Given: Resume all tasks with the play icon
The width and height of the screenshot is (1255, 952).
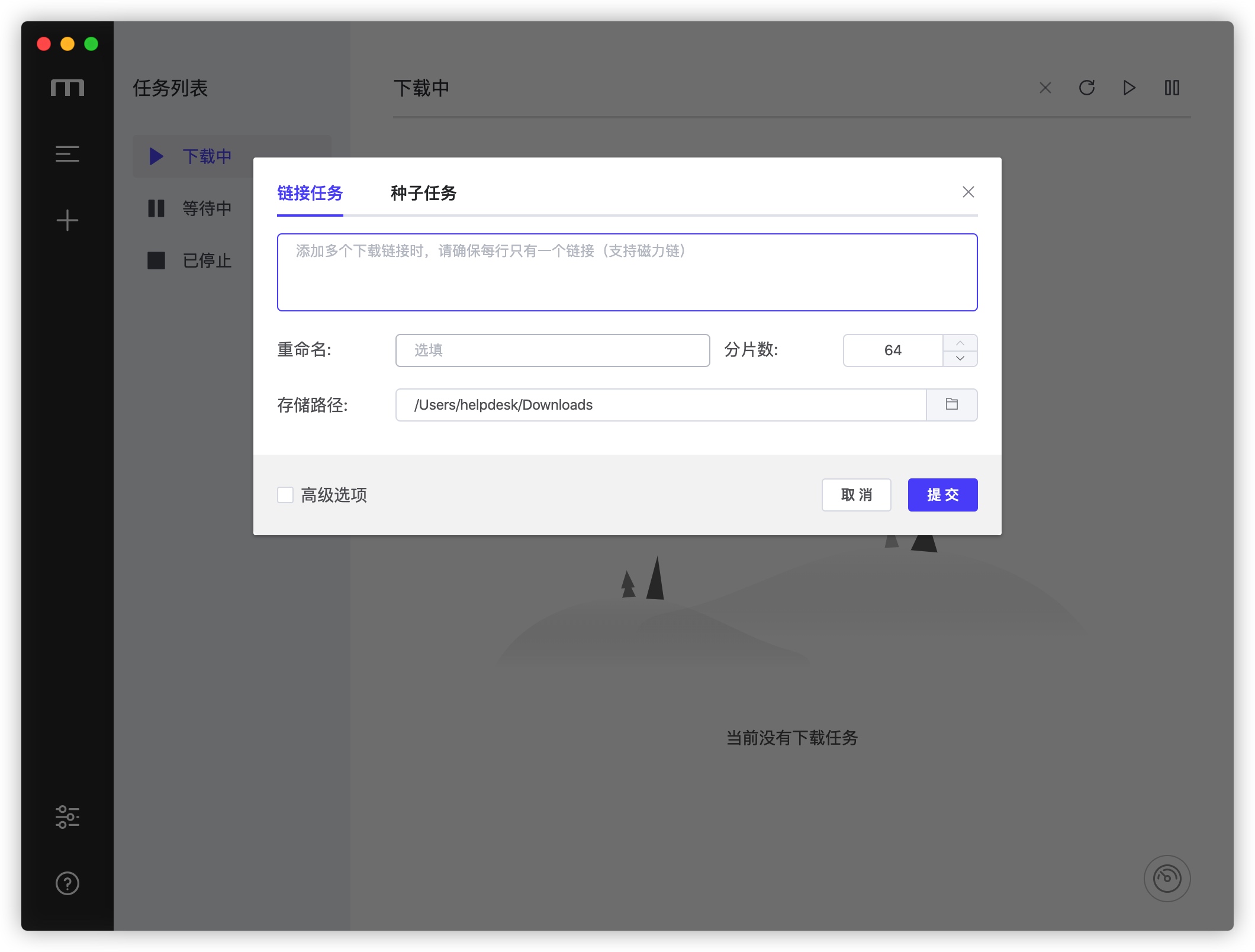Looking at the screenshot, I should point(1129,88).
